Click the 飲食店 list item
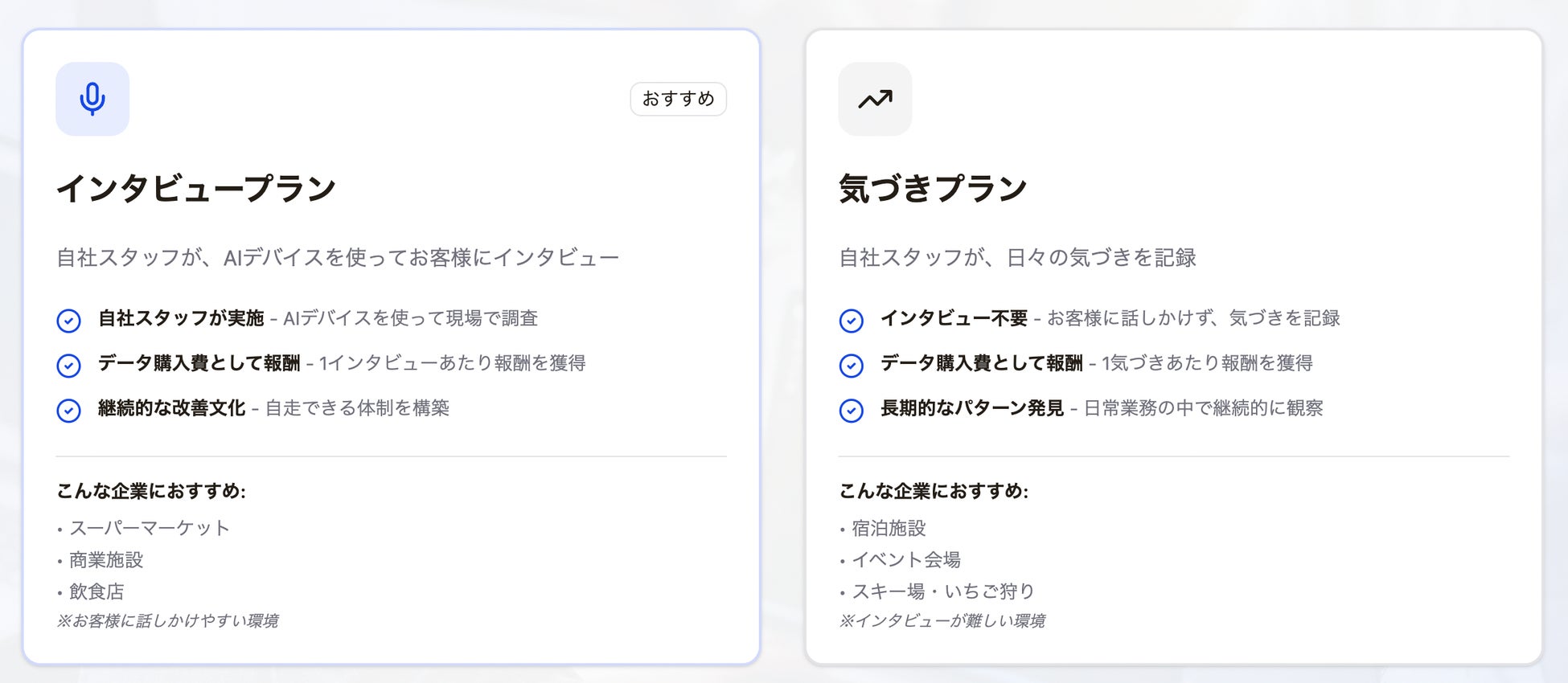The image size is (1568, 683). coord(96,592)
